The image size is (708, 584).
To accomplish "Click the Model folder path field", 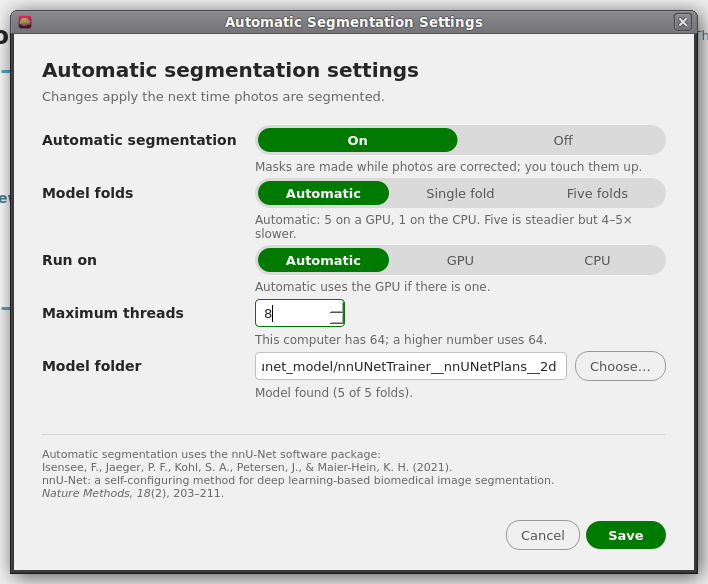I will click(410, 366).
